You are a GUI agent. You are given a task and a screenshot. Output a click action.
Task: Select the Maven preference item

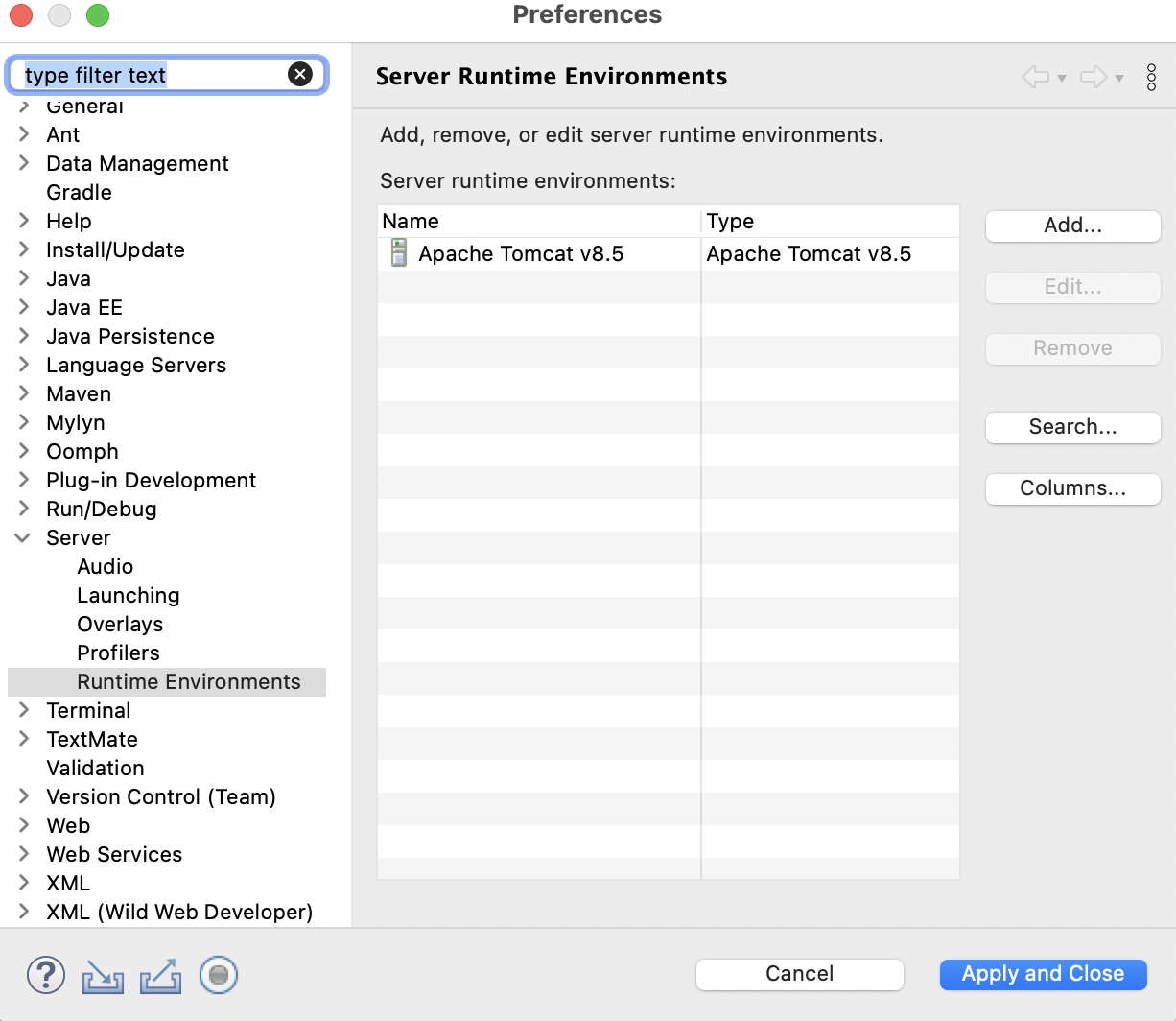pos(79,393)
